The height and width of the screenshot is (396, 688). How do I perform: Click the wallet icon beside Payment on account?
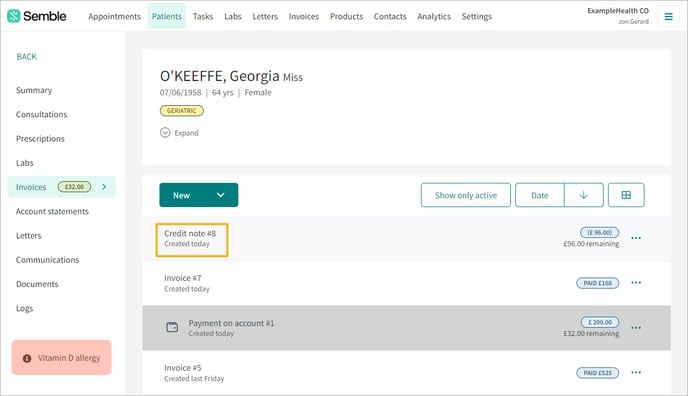click(x=172, y=327)
